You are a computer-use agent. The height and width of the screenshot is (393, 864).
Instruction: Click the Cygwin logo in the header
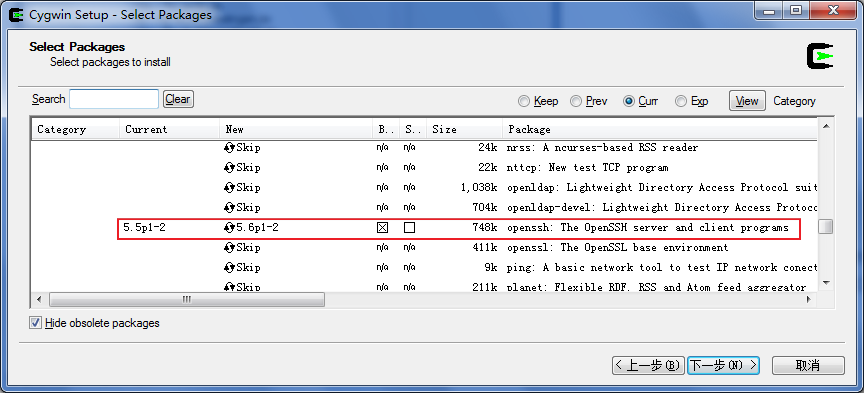coord(820,56)
